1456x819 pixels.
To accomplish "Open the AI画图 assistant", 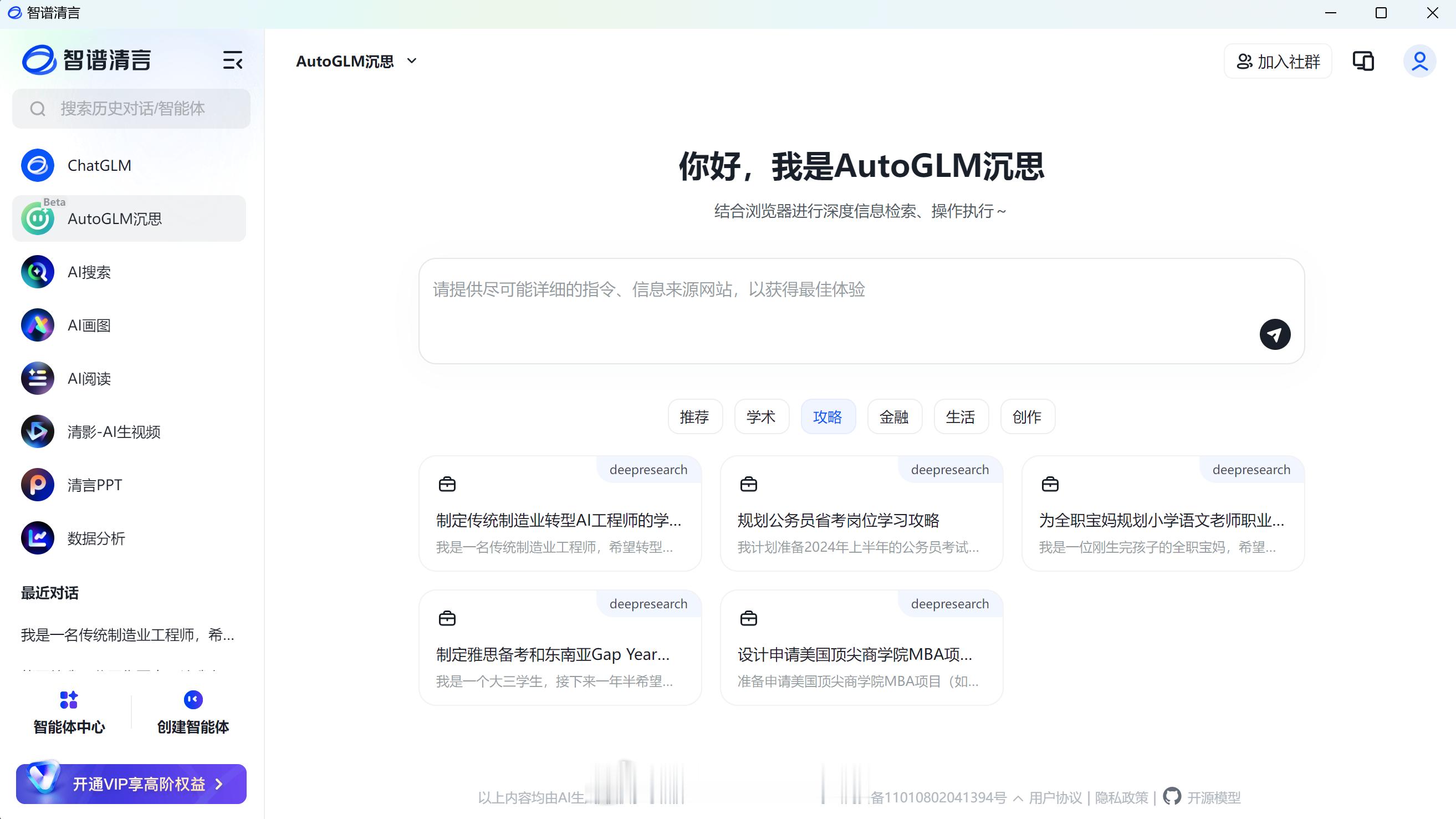I will click(129, 325).
